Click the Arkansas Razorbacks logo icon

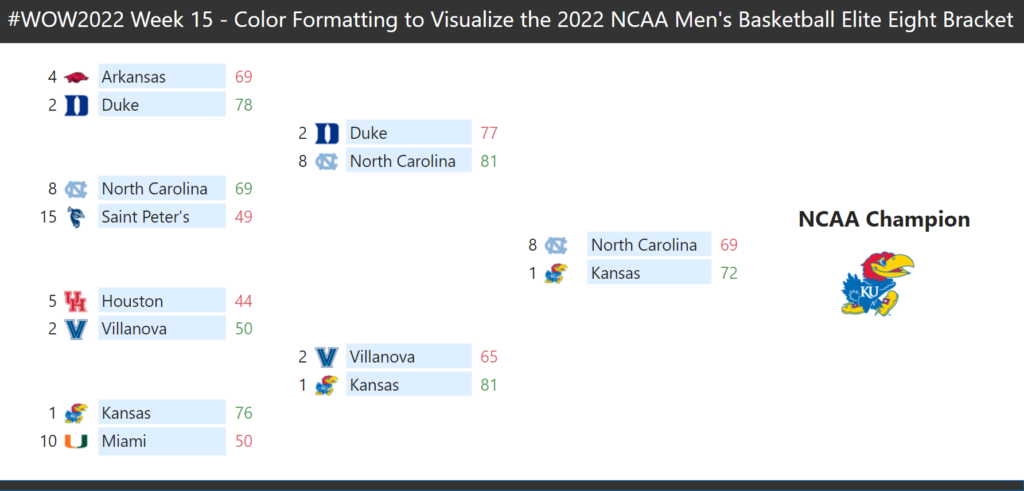(76, 77)
